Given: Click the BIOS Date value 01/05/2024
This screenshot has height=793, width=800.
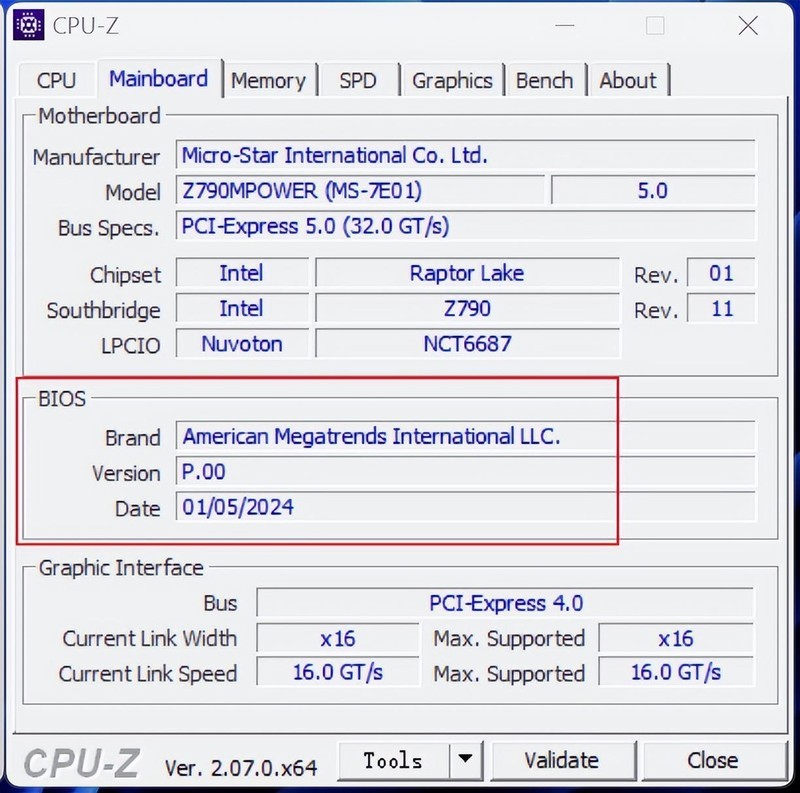Looking at the screenshot, I should 465,506.
